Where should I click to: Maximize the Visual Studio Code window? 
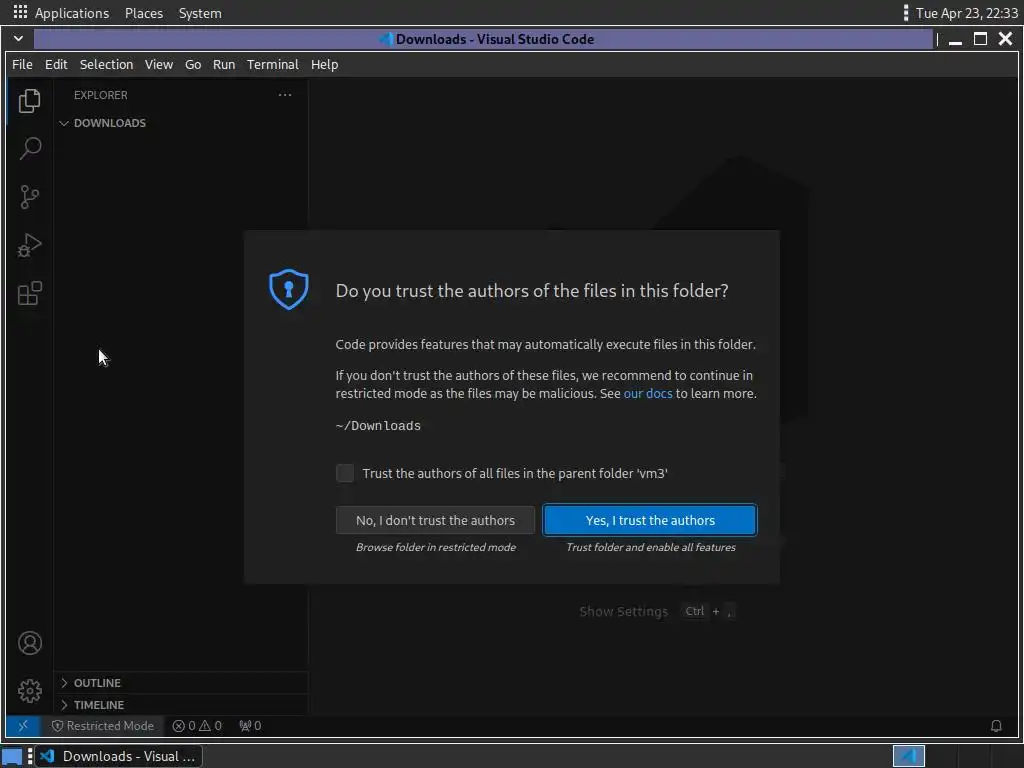click(980, 39)
